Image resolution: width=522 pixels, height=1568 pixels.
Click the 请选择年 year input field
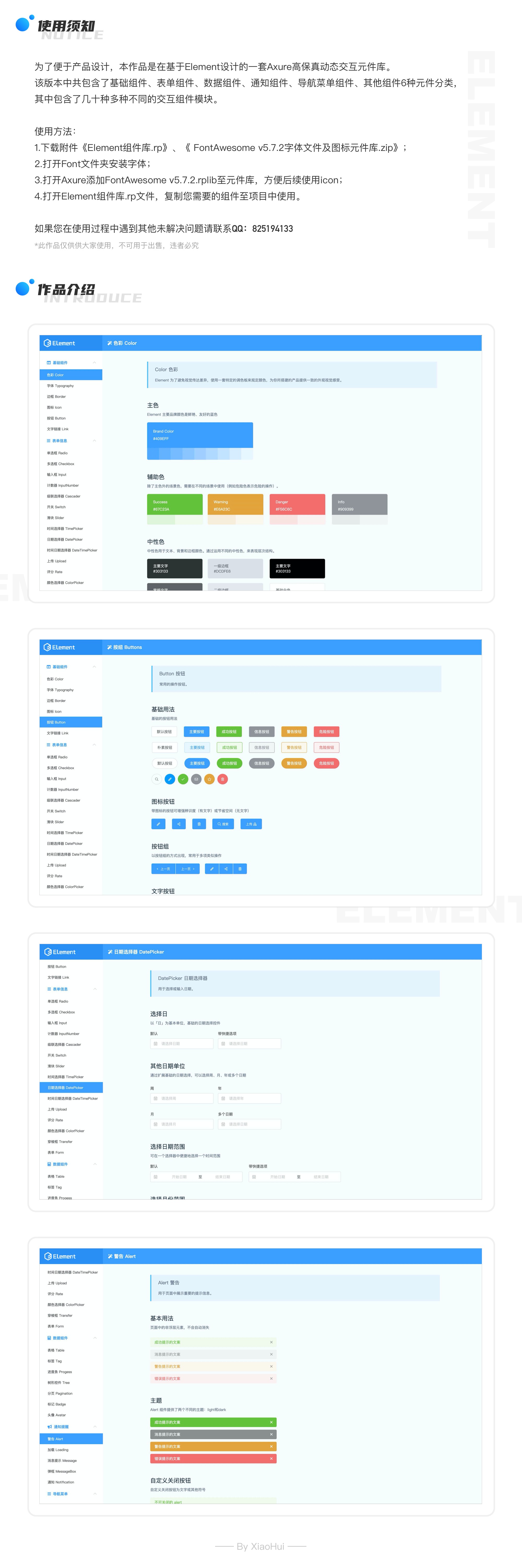click(250, 1099)
